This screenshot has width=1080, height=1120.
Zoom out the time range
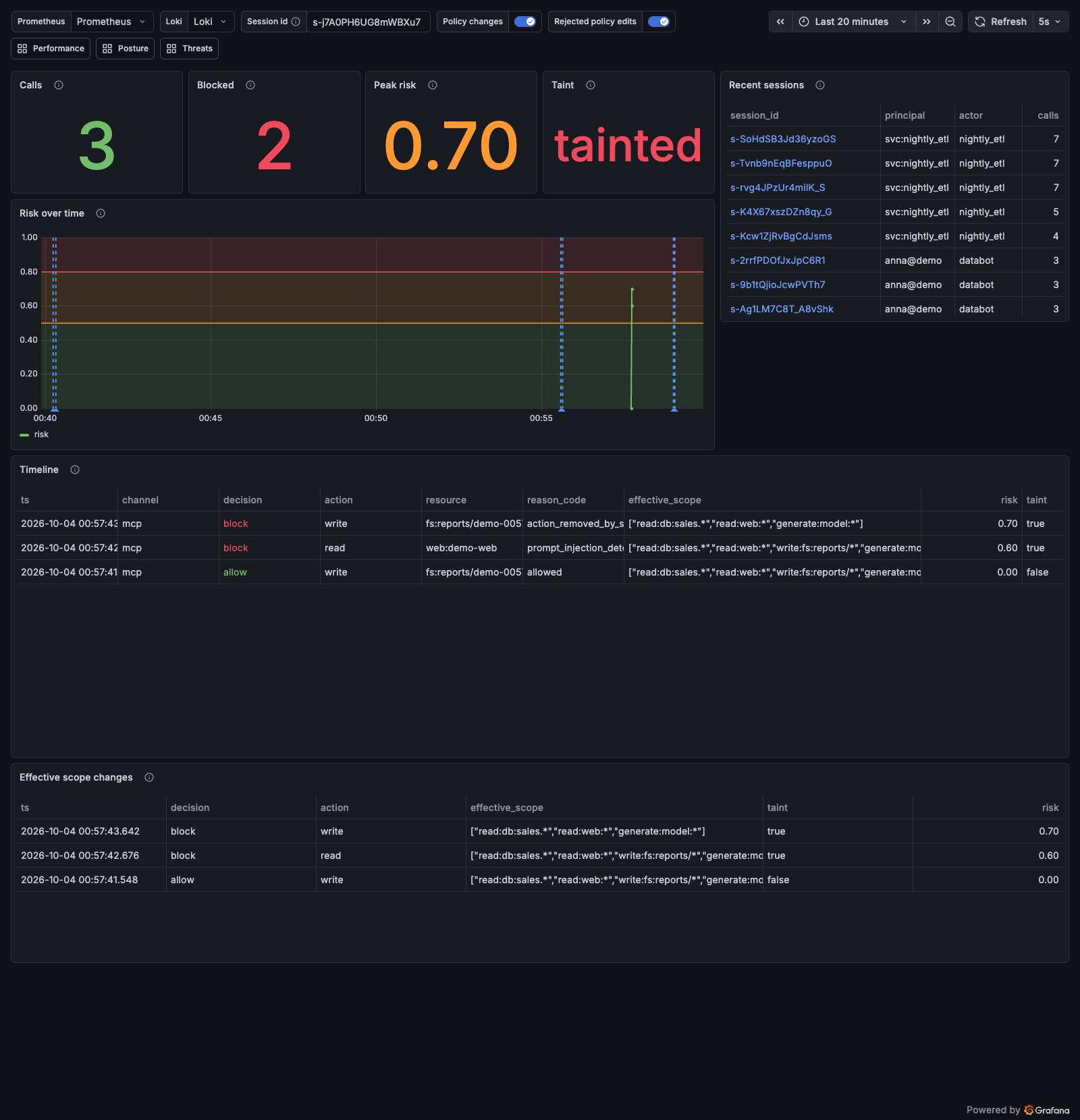(950, 22)
